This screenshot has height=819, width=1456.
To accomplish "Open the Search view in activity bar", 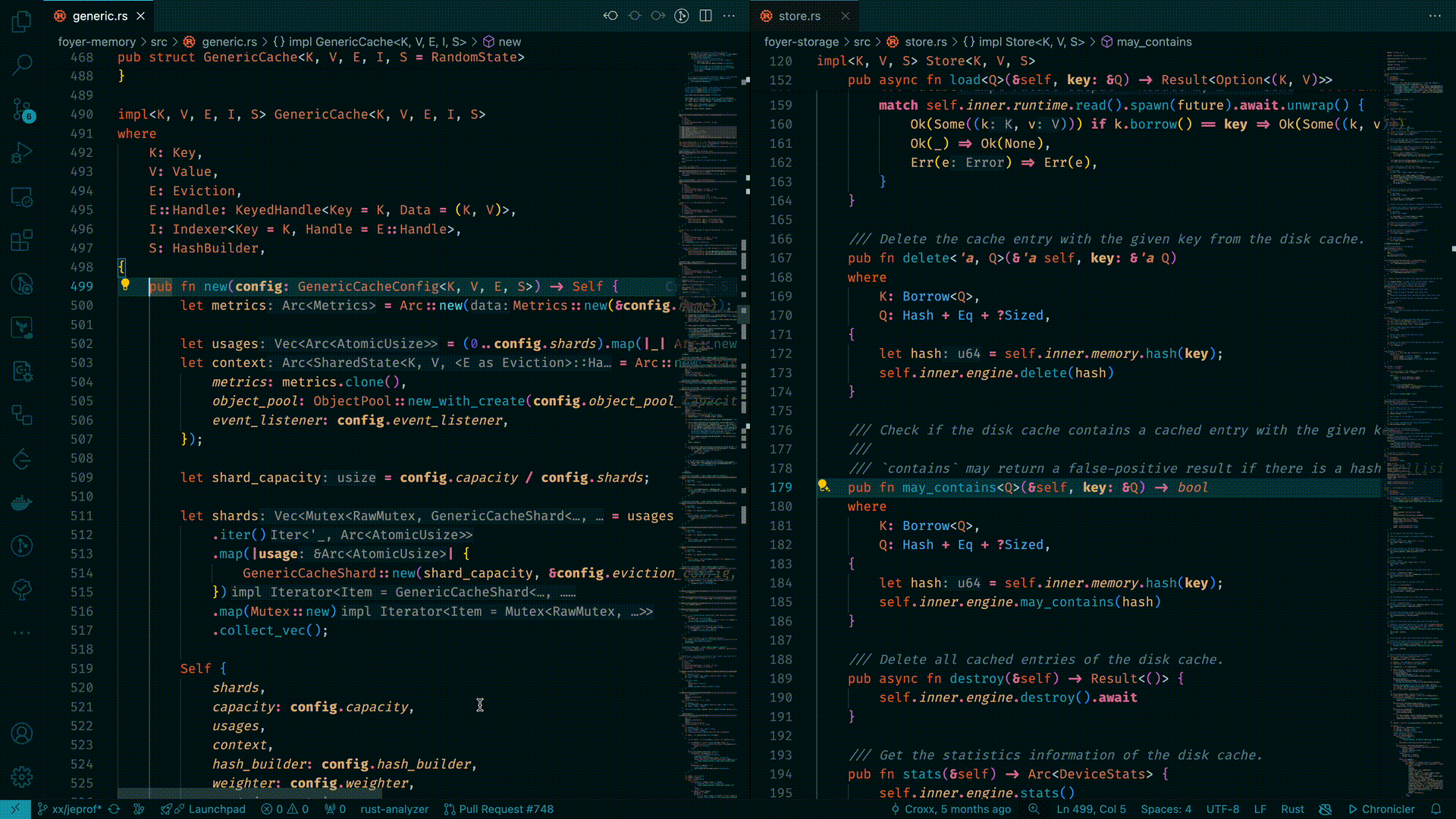I will [22, 64].
